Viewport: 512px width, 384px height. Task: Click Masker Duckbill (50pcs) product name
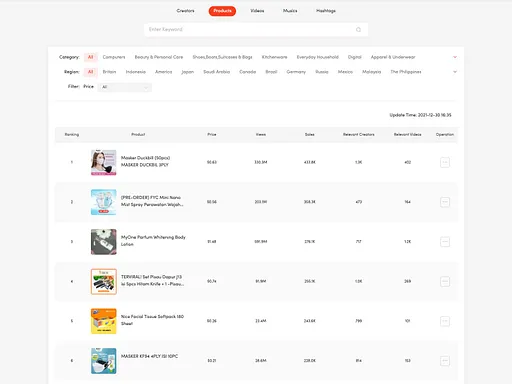(x=145, y=161)
